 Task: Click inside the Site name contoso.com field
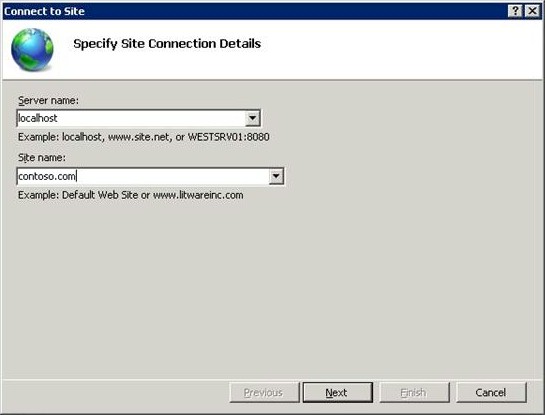pos(143,176)
